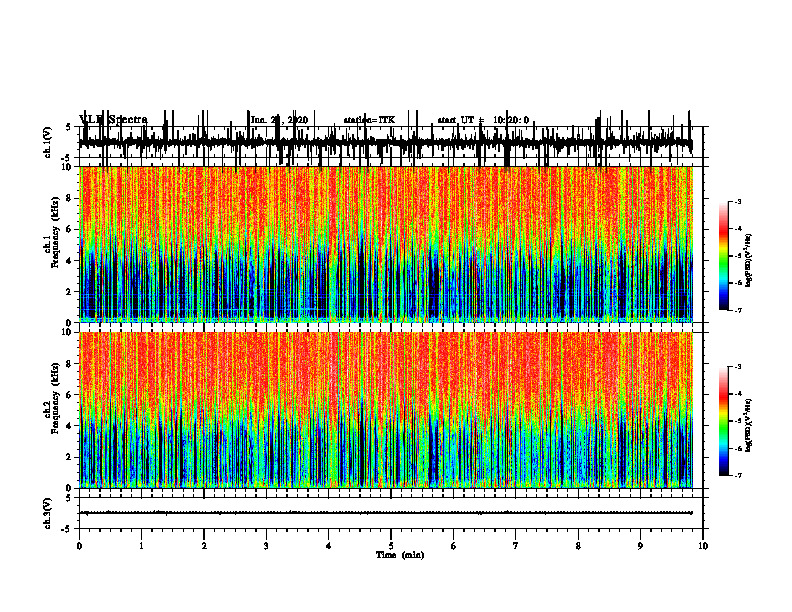Click time tick label "3" on the x-axis
Image resolution: width=792 pixels, height=612 pixels.
(x=266, y=546)
